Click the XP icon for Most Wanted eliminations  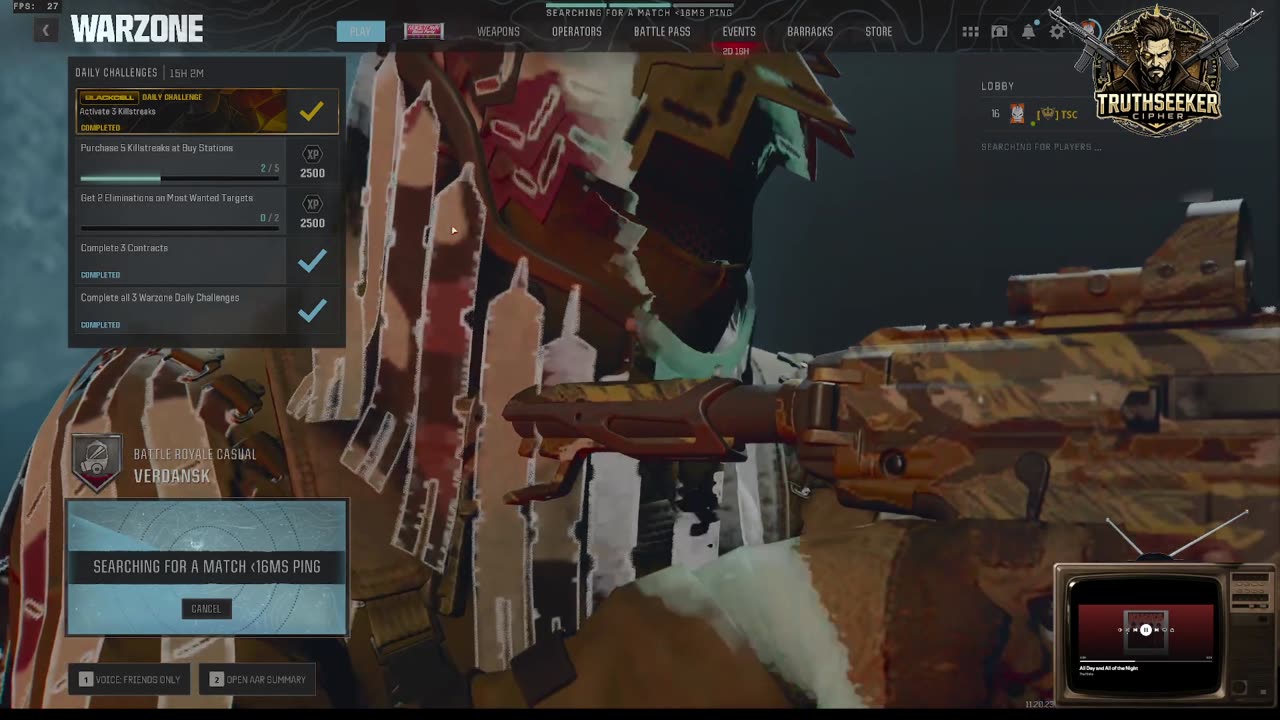pos(312,205)
